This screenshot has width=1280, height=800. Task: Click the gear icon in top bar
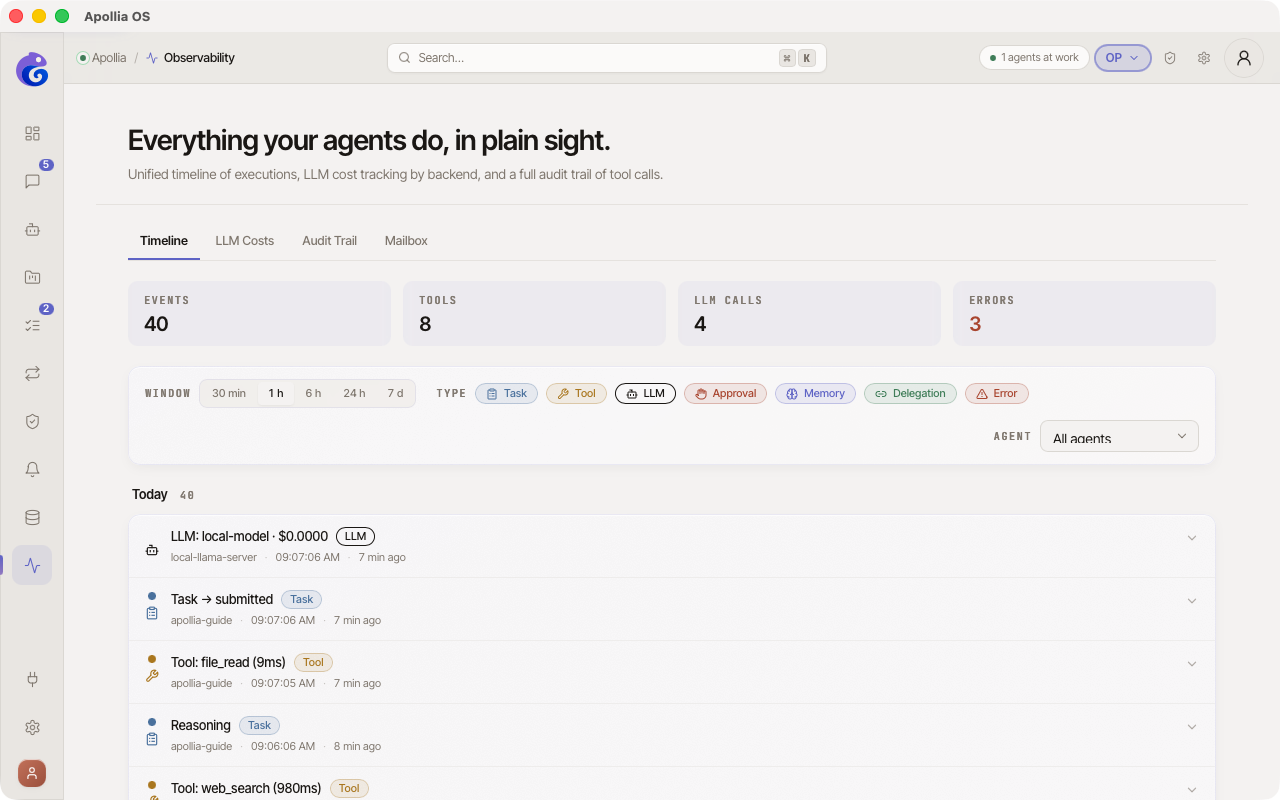1204,58
